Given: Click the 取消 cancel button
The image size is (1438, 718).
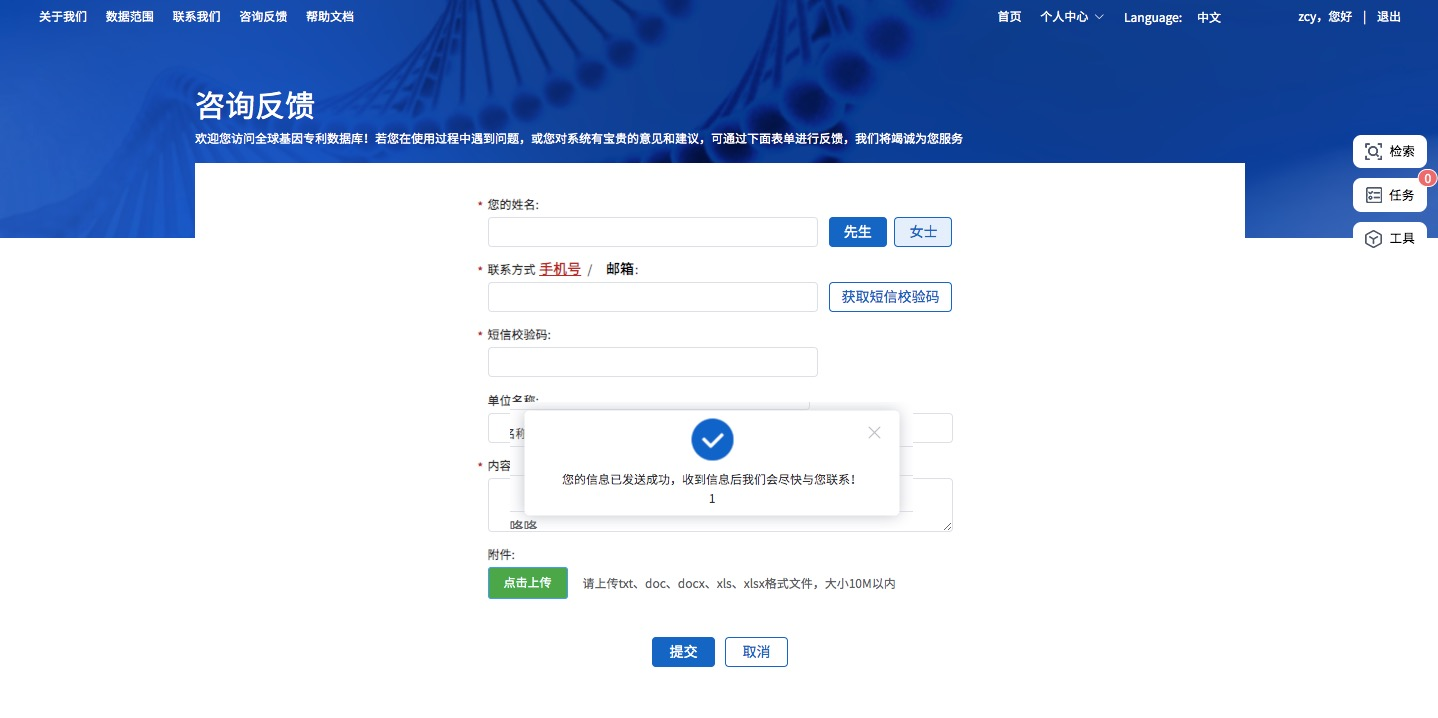Looking at the screenshot, I should (756, 652).
